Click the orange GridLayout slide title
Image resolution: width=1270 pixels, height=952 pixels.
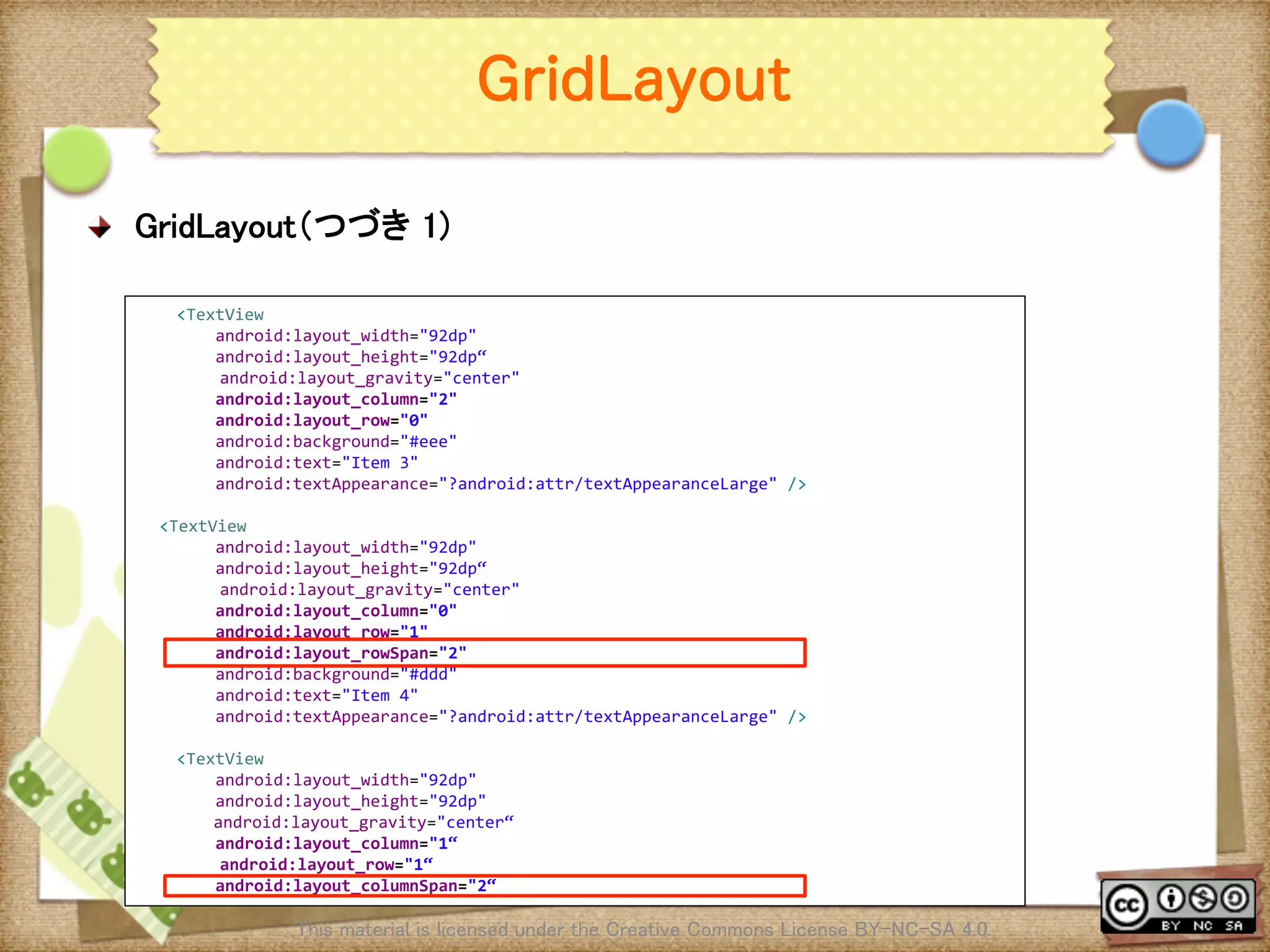point(634,79)
